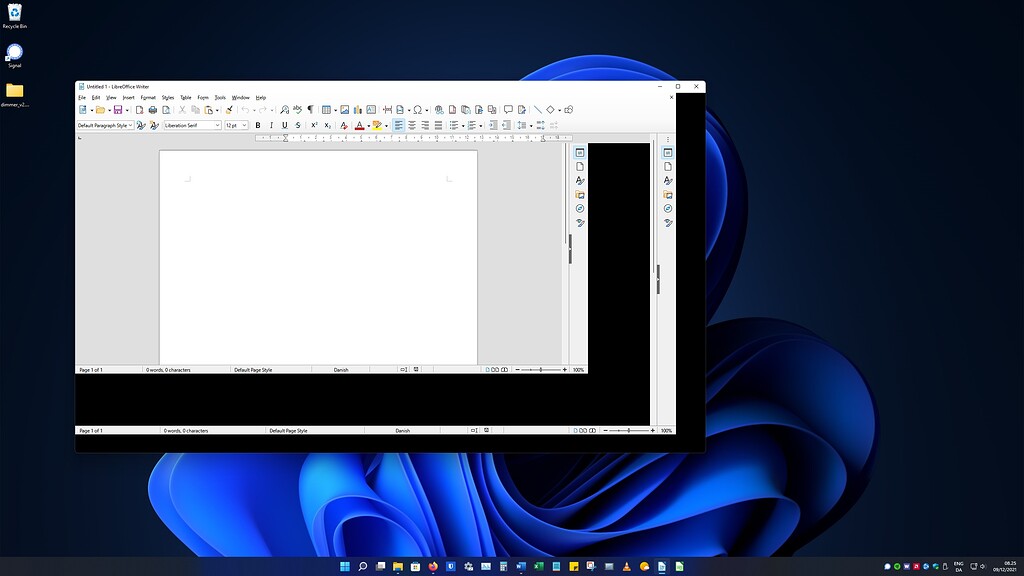The width and height of the screenshot is (1024, 576).
Task: Click the Insert Chart icon
Action: [358, 111]
